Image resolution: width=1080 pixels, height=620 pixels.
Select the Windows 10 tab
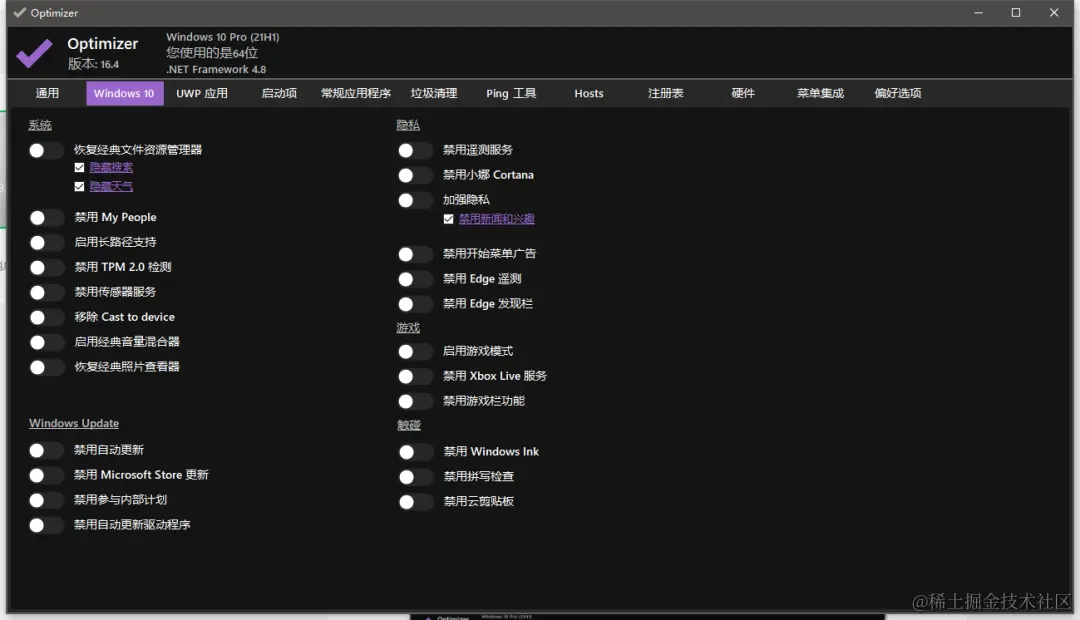124,93
